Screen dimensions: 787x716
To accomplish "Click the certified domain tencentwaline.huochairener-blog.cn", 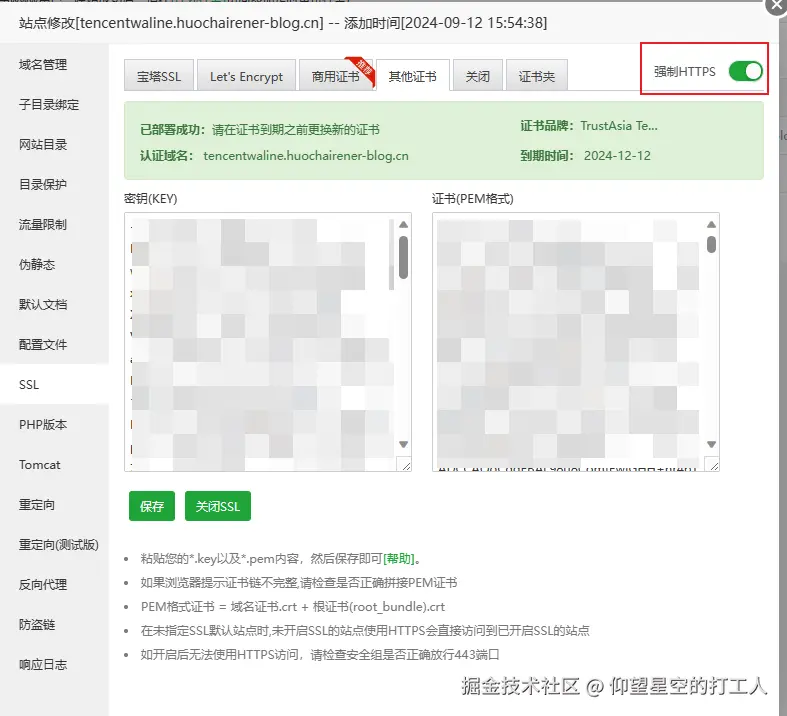I will tap(306, 156).
